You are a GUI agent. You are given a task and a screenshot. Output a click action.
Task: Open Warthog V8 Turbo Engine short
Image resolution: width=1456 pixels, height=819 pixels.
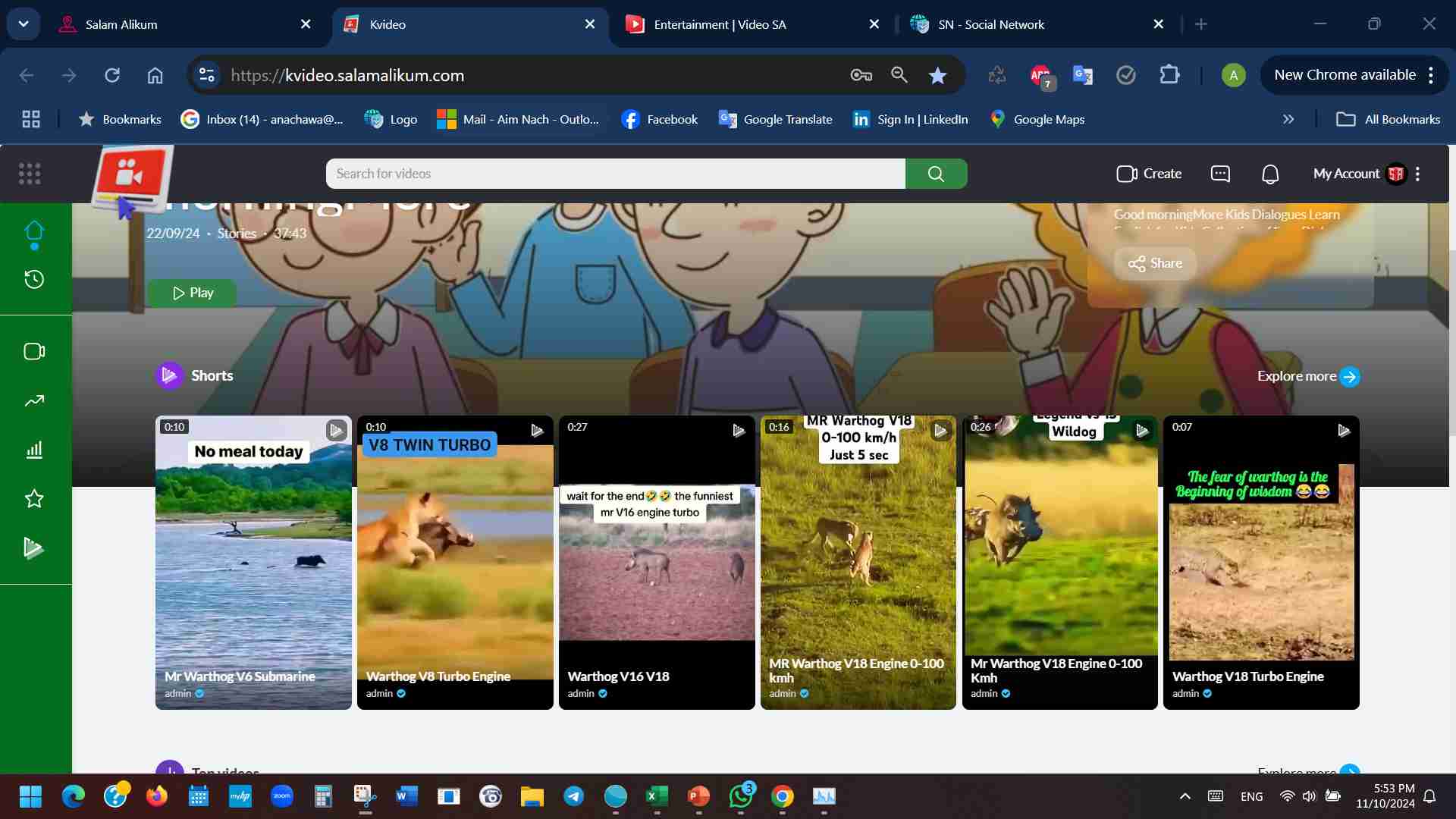tap(455, 563)
